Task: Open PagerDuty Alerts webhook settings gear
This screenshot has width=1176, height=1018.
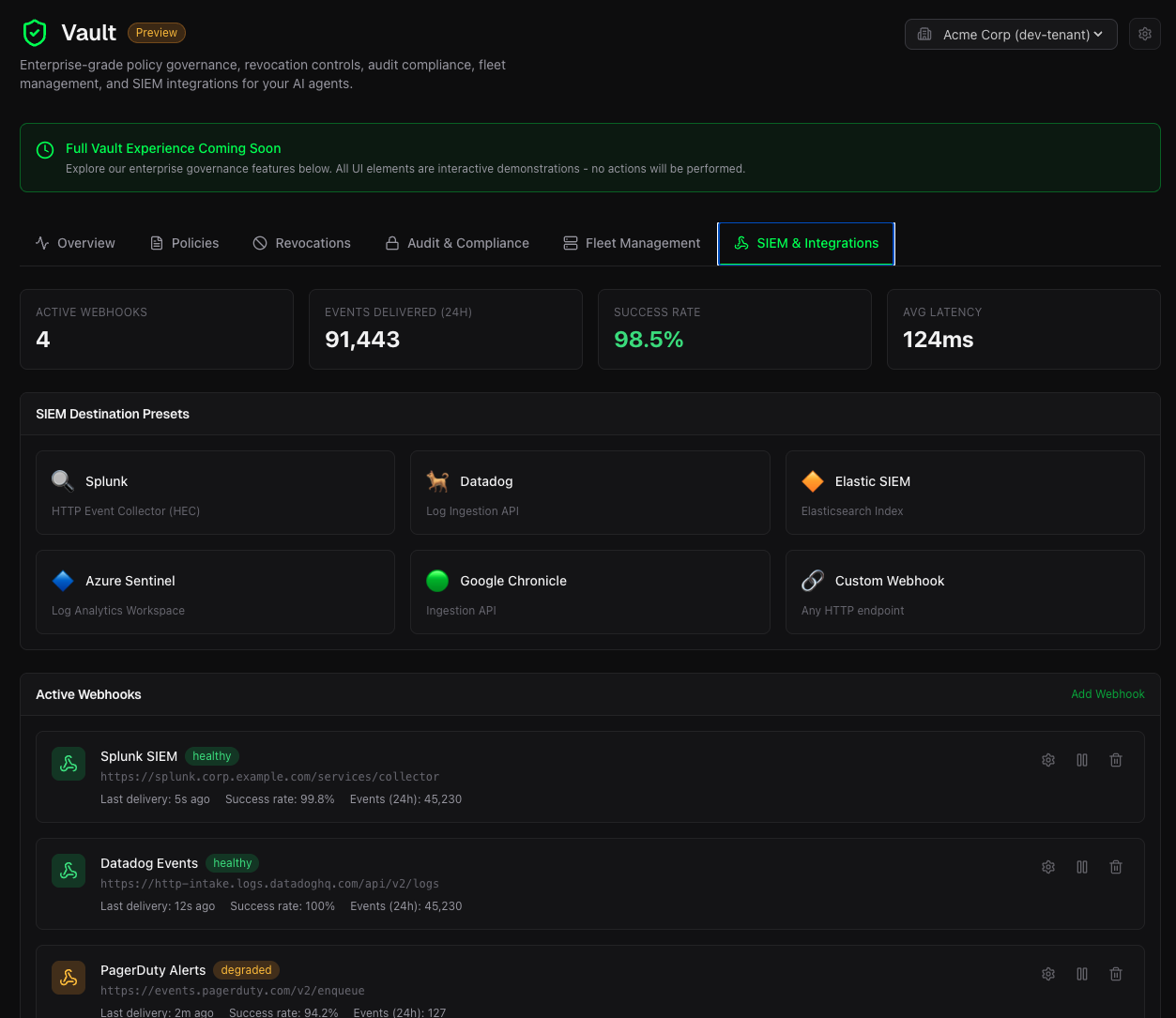Action: click(x=1048, y=974)
